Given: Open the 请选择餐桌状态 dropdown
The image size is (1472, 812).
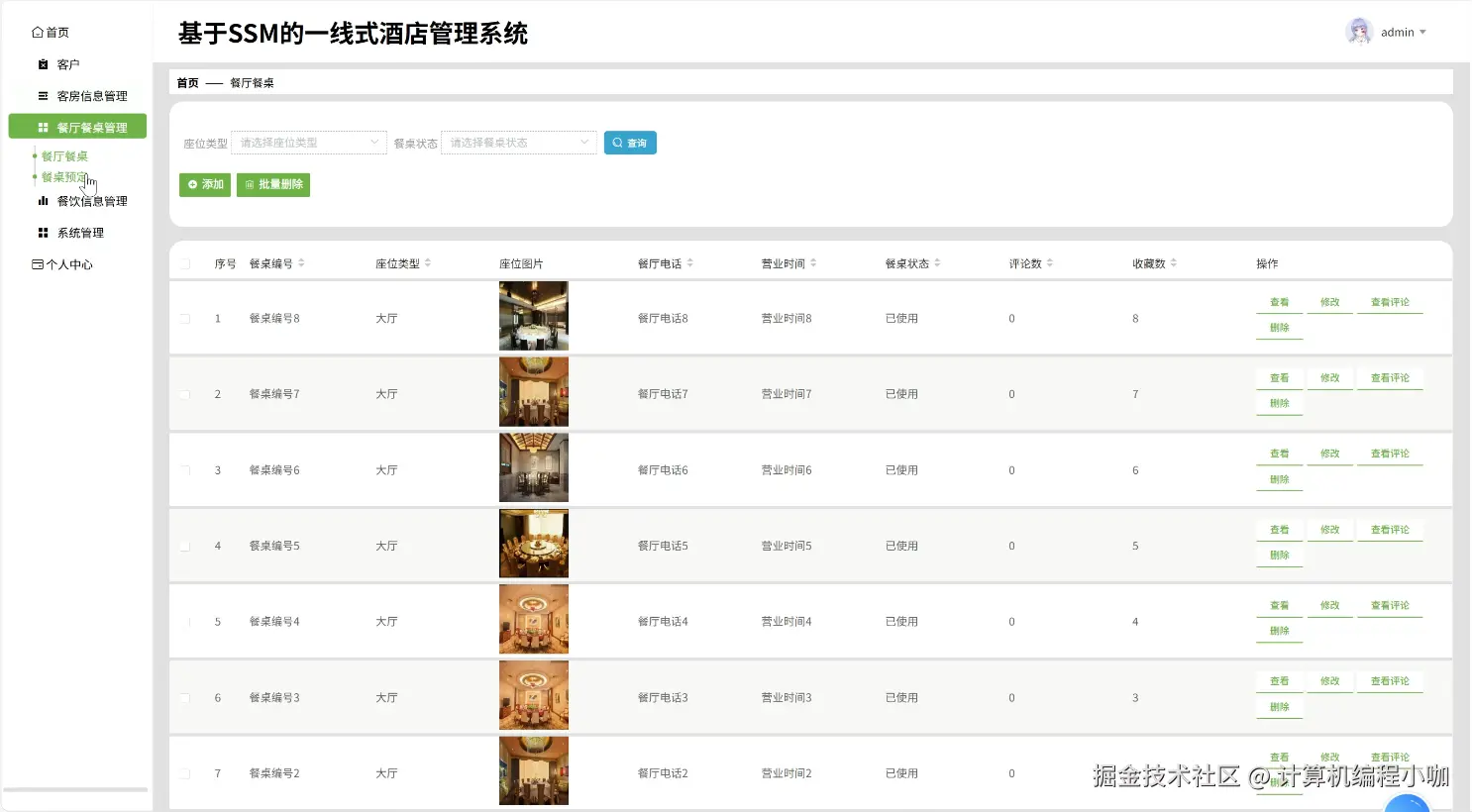Looking at the screenshot, I should [518, 142].
